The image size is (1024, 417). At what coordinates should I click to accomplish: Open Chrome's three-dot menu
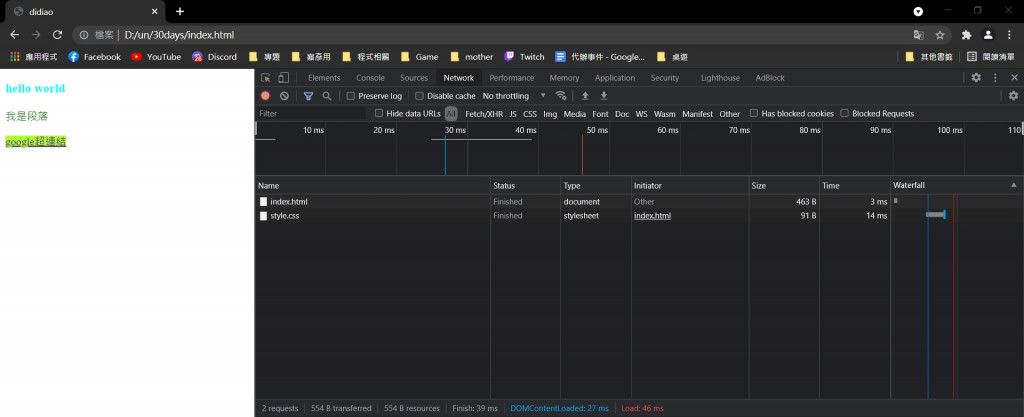point(1009,35)
